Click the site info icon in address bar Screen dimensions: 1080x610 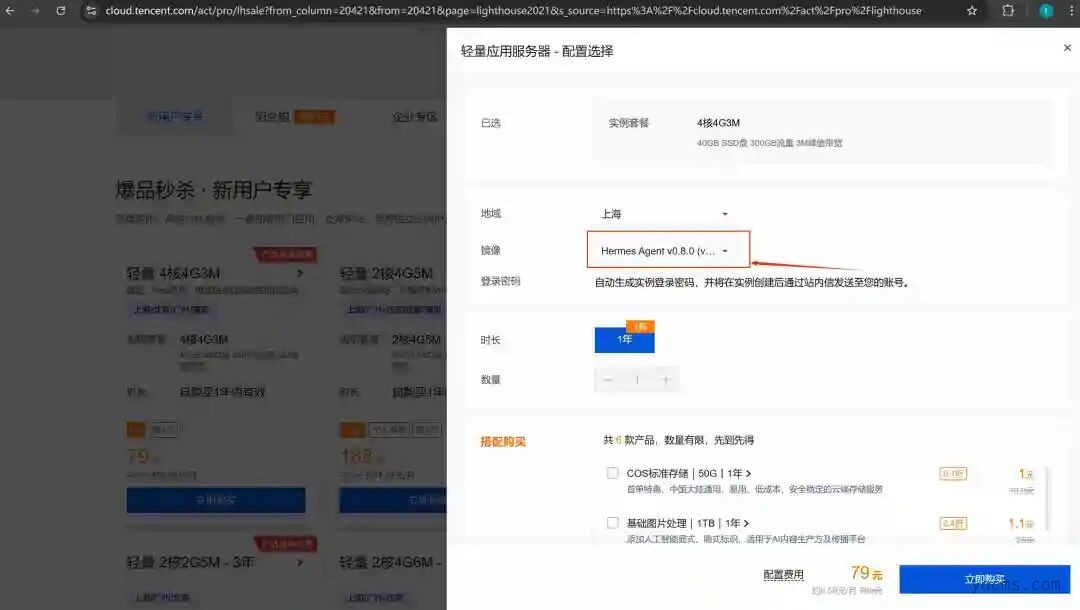[x=92, y=11]
